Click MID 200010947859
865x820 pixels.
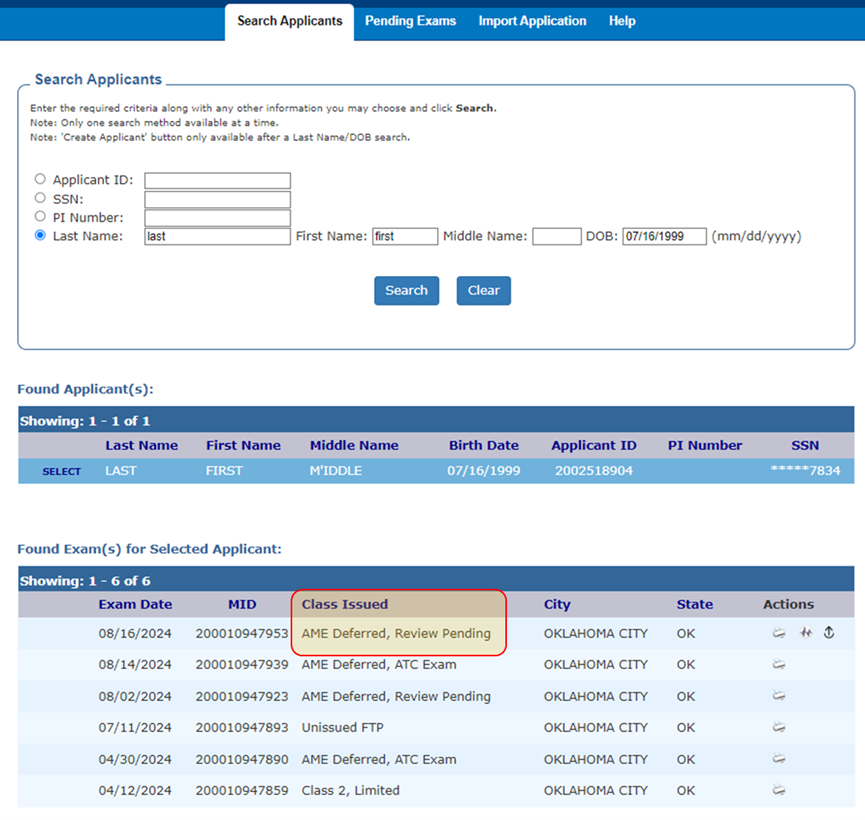(x=242, y=790)
